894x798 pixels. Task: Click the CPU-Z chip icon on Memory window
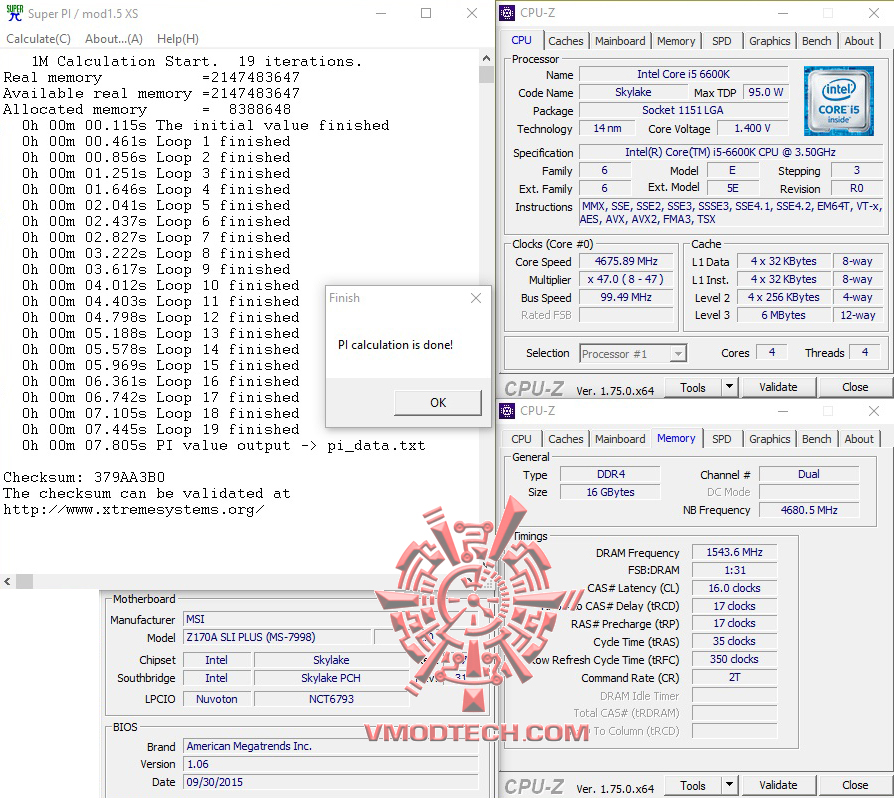[x=508, y=411]
